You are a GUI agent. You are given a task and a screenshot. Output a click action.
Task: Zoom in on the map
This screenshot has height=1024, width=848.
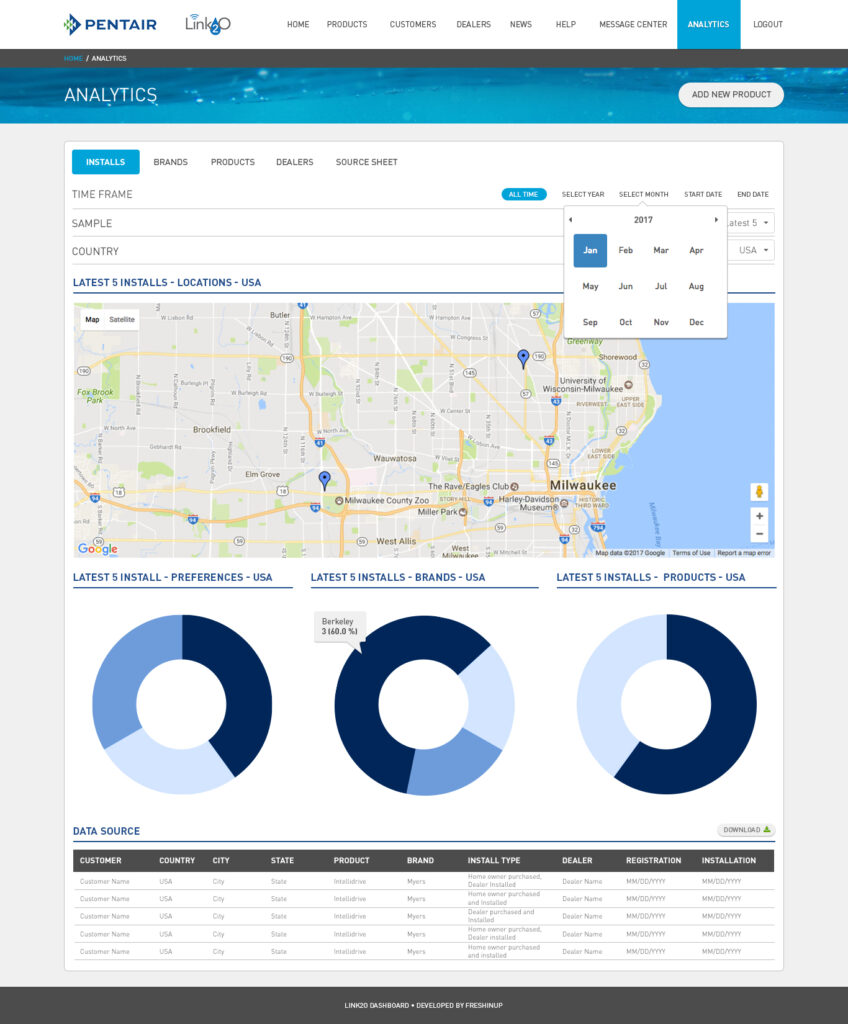759,516
